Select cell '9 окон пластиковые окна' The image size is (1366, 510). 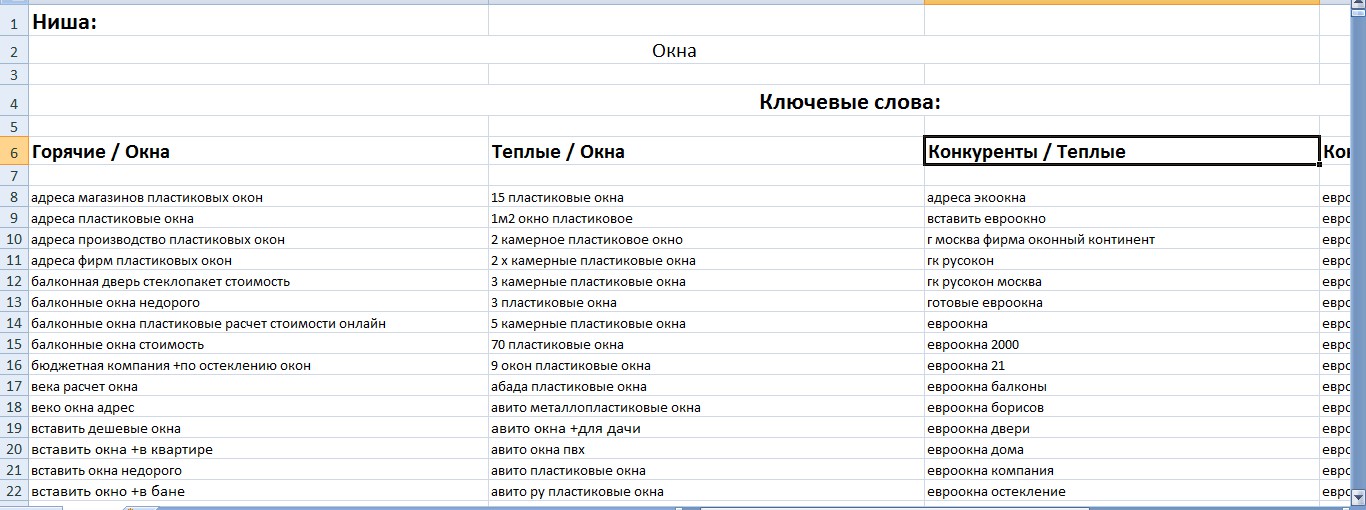(706, 365)
